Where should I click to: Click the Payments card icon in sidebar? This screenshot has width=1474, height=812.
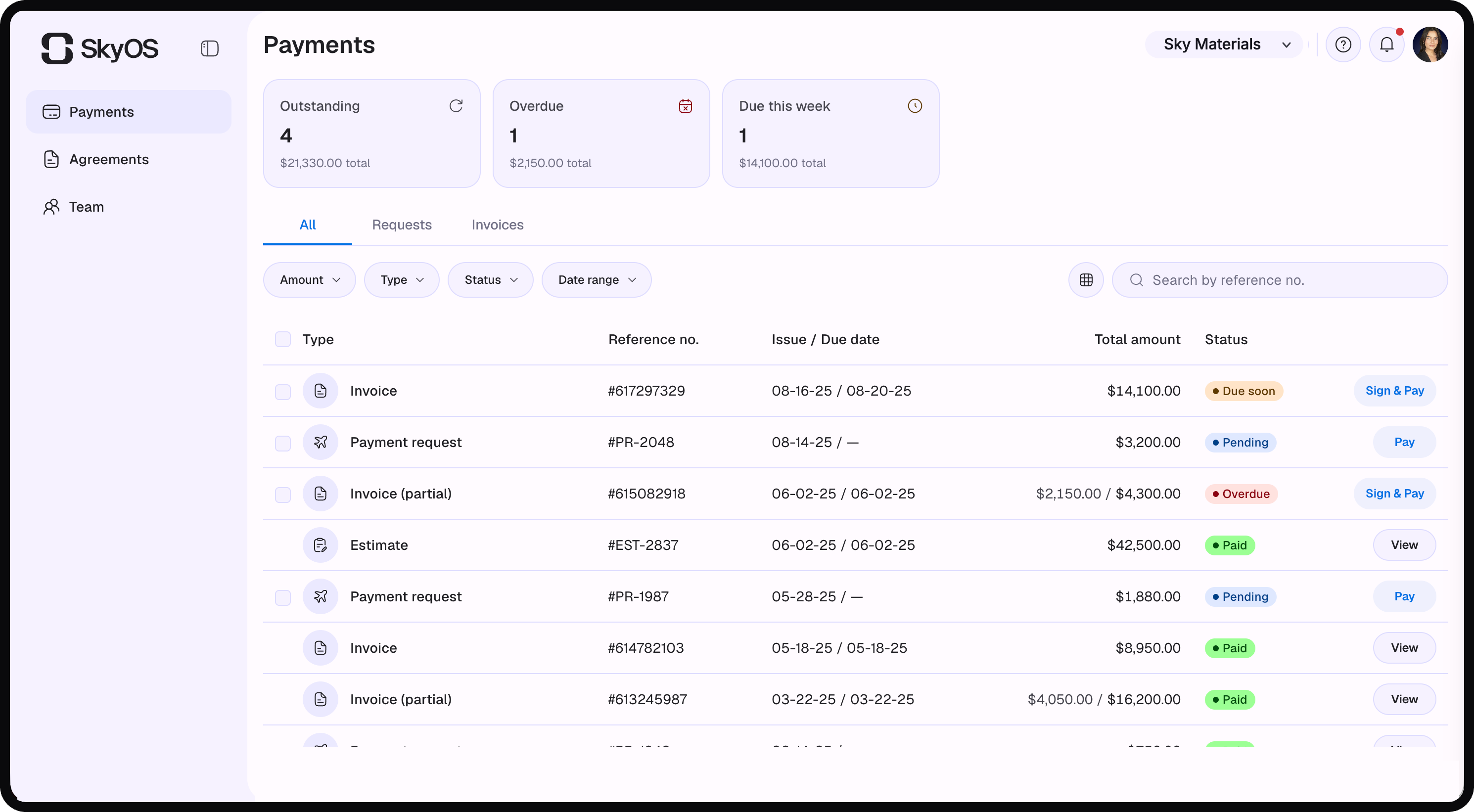pyautogui.click(x=51, y=112)
